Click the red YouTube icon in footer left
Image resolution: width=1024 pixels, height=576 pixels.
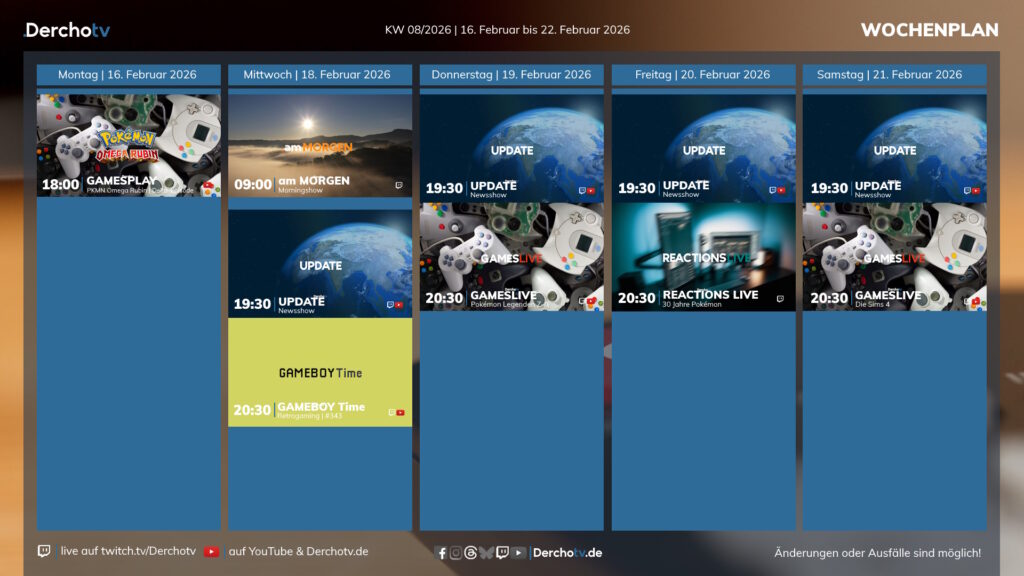[211, 551]
